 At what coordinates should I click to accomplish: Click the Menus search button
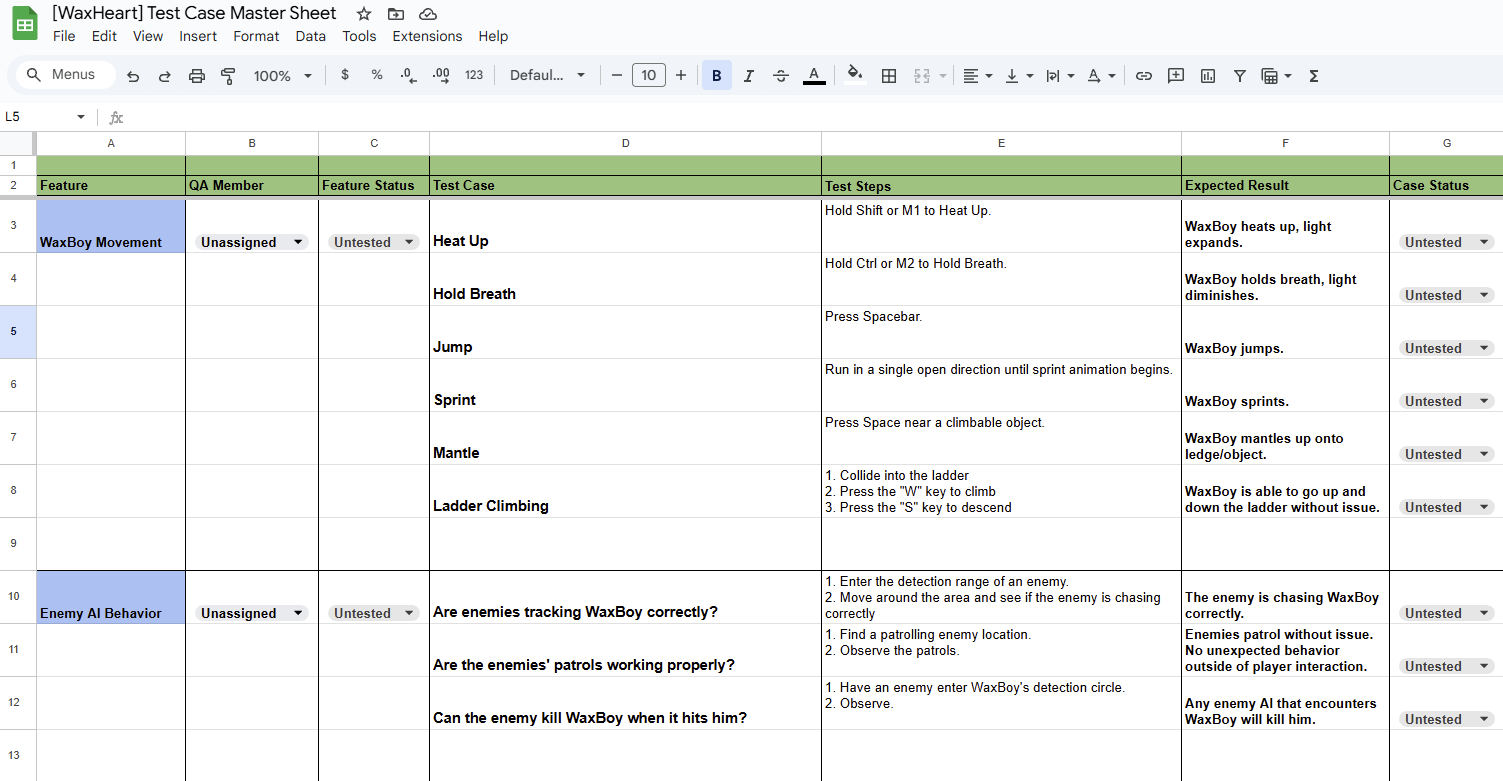click(x=63, y=74)
